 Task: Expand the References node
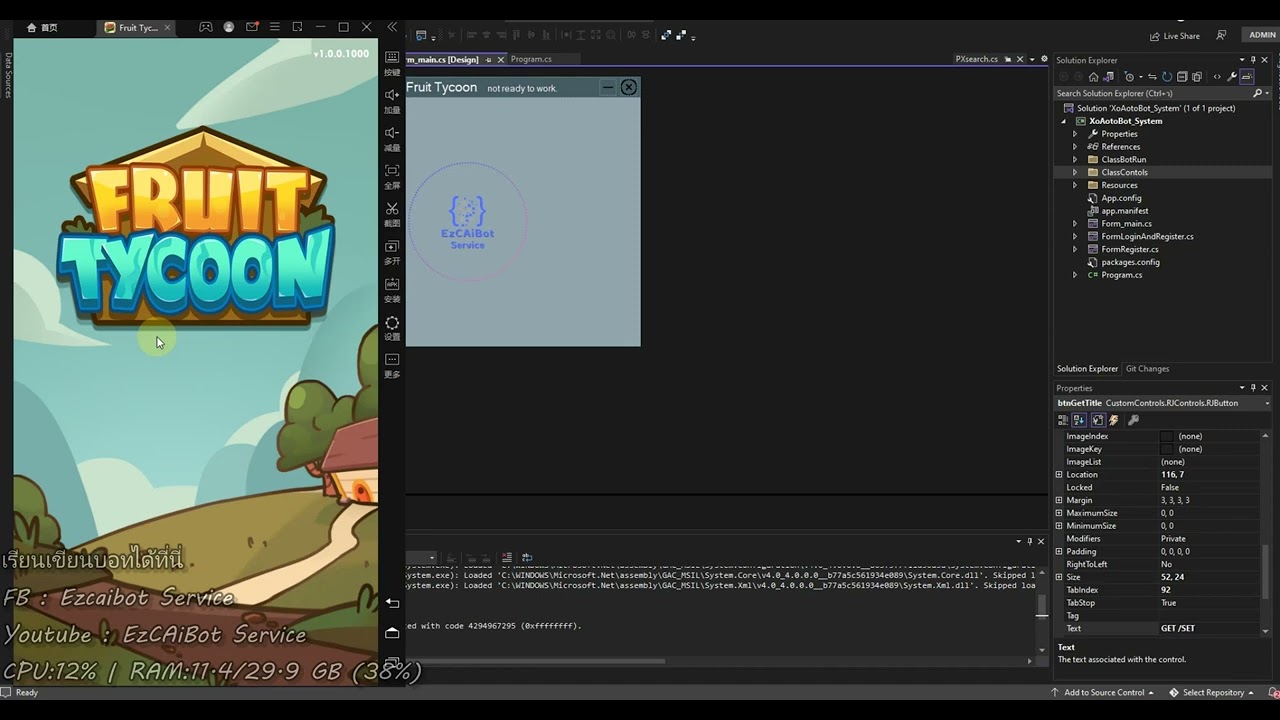[x=1075, y=147]
